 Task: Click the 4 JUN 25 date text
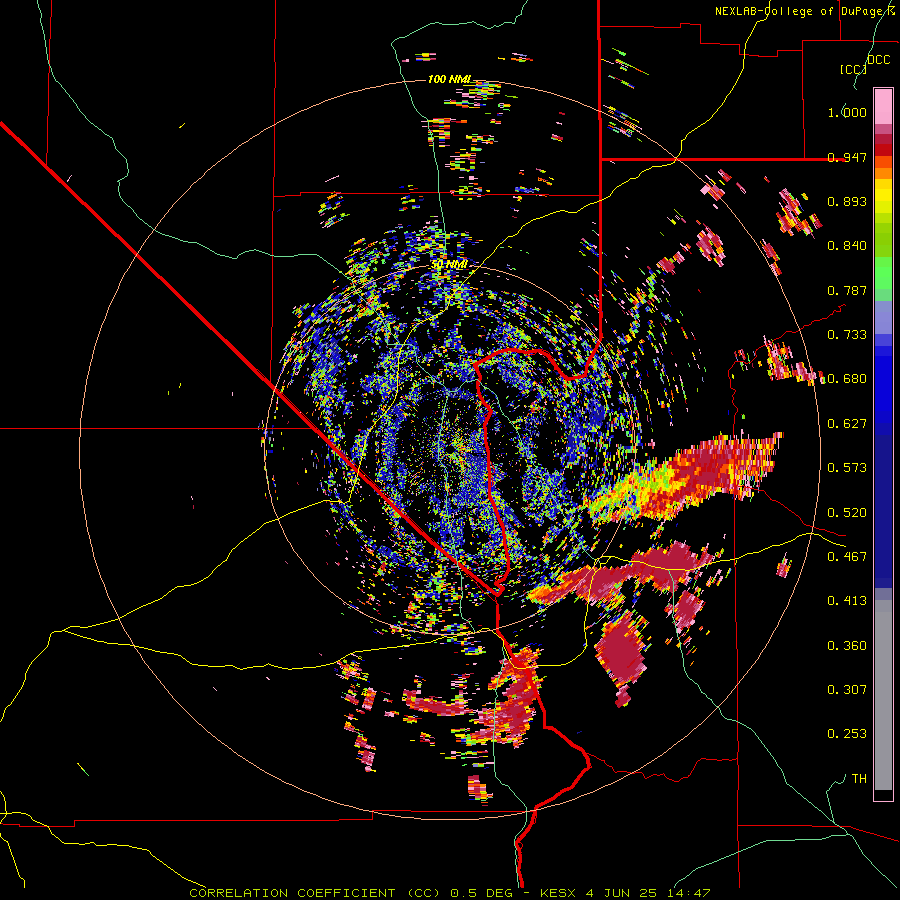[621, 893]
